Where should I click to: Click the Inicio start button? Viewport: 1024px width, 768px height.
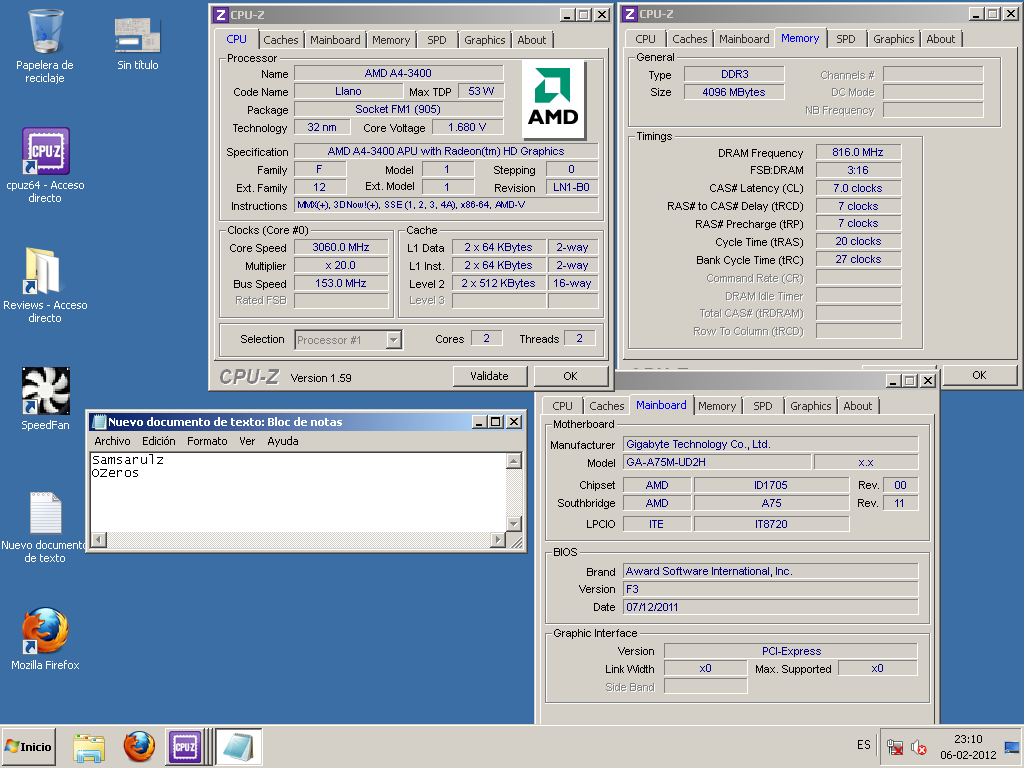coord(29,746)
